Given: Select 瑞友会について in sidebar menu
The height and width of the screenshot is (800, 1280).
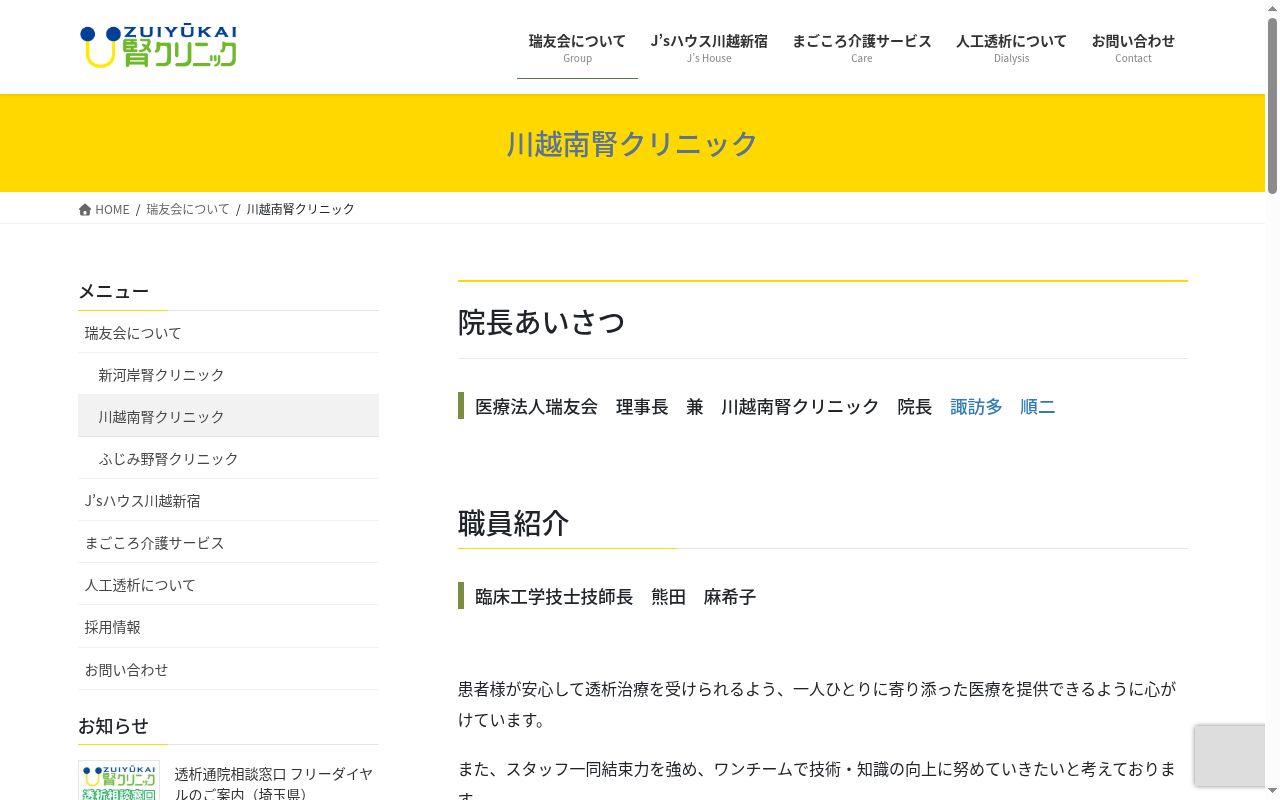Looking at the screenshot, I should [x=228, y=332].
